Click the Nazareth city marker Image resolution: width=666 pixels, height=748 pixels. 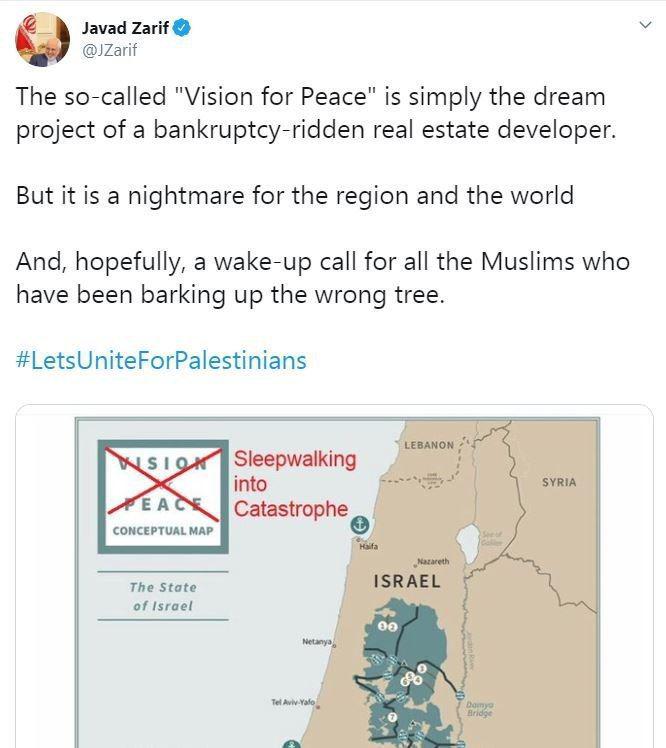click(x=432, y=562)
